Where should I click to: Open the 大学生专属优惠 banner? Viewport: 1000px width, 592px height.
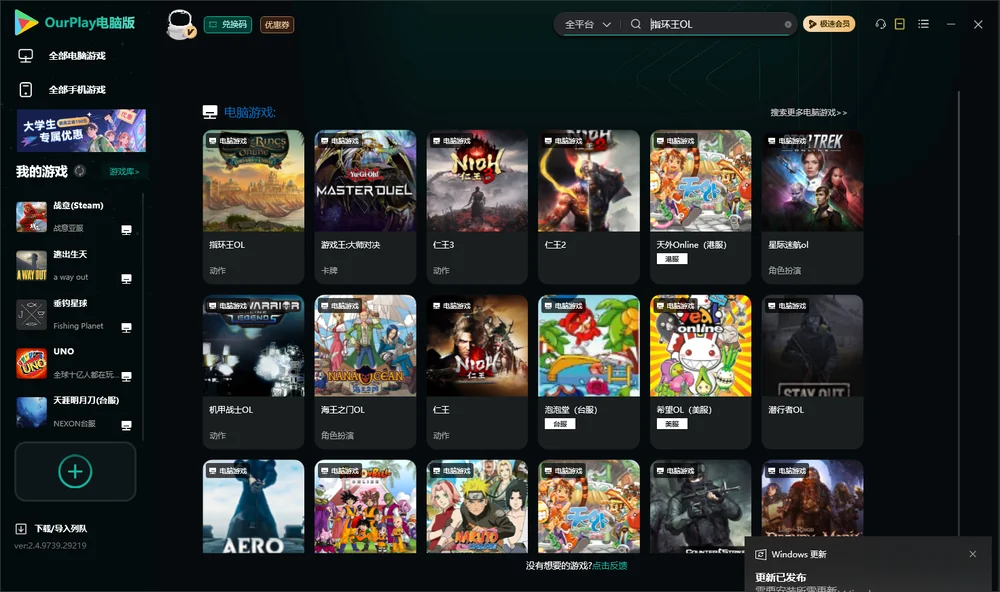pos(81,130)
